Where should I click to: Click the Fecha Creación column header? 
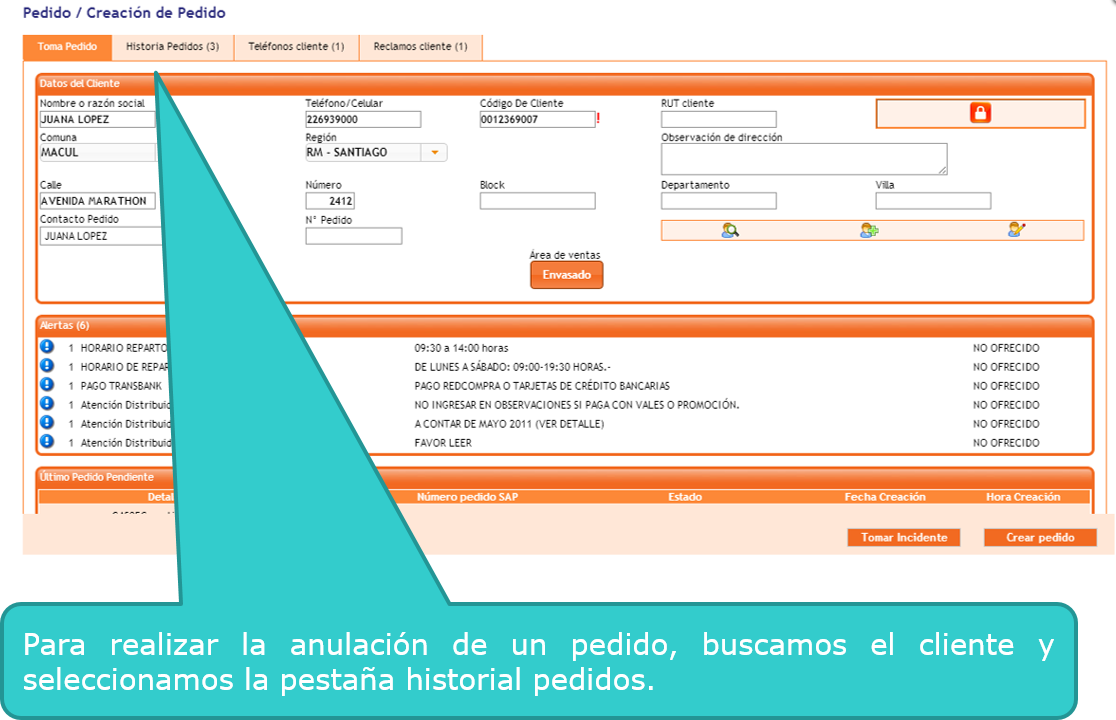point(885,497)
